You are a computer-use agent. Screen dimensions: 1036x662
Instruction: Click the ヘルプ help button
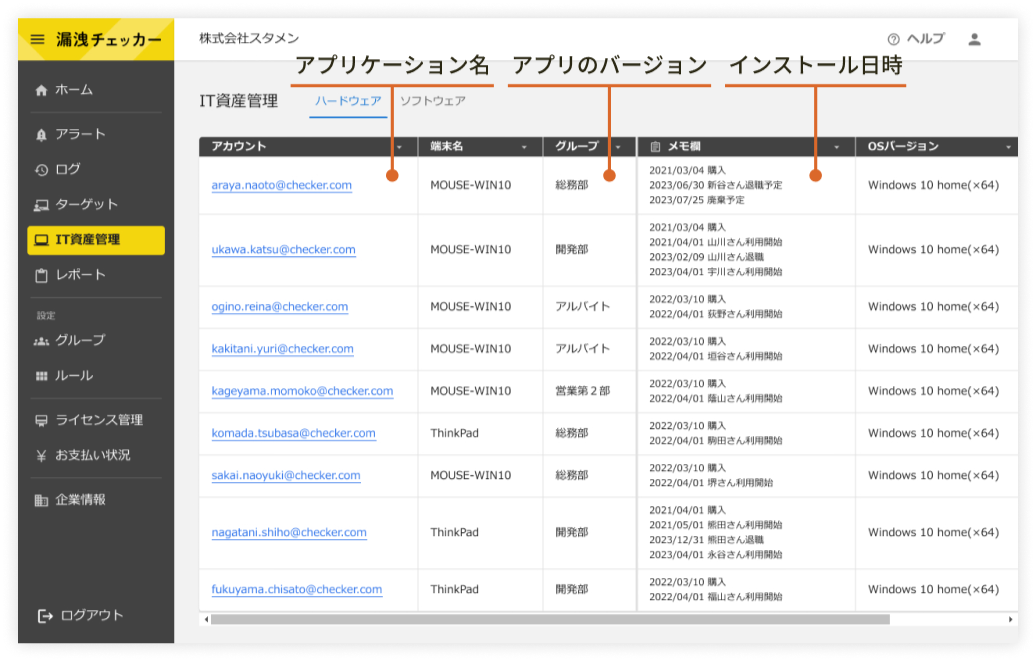click(915, 39)
